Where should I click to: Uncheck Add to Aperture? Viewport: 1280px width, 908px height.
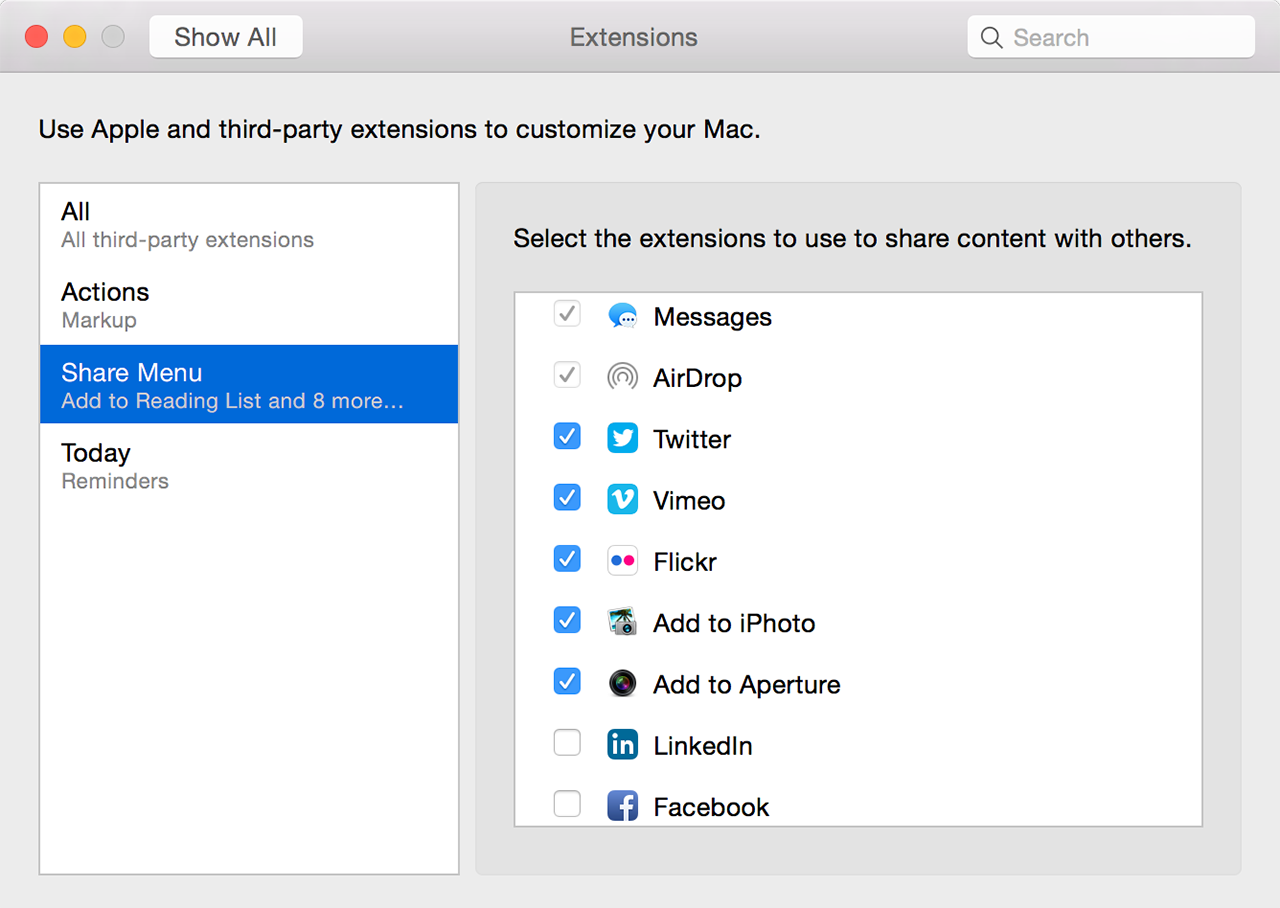(x=567, y=681)
